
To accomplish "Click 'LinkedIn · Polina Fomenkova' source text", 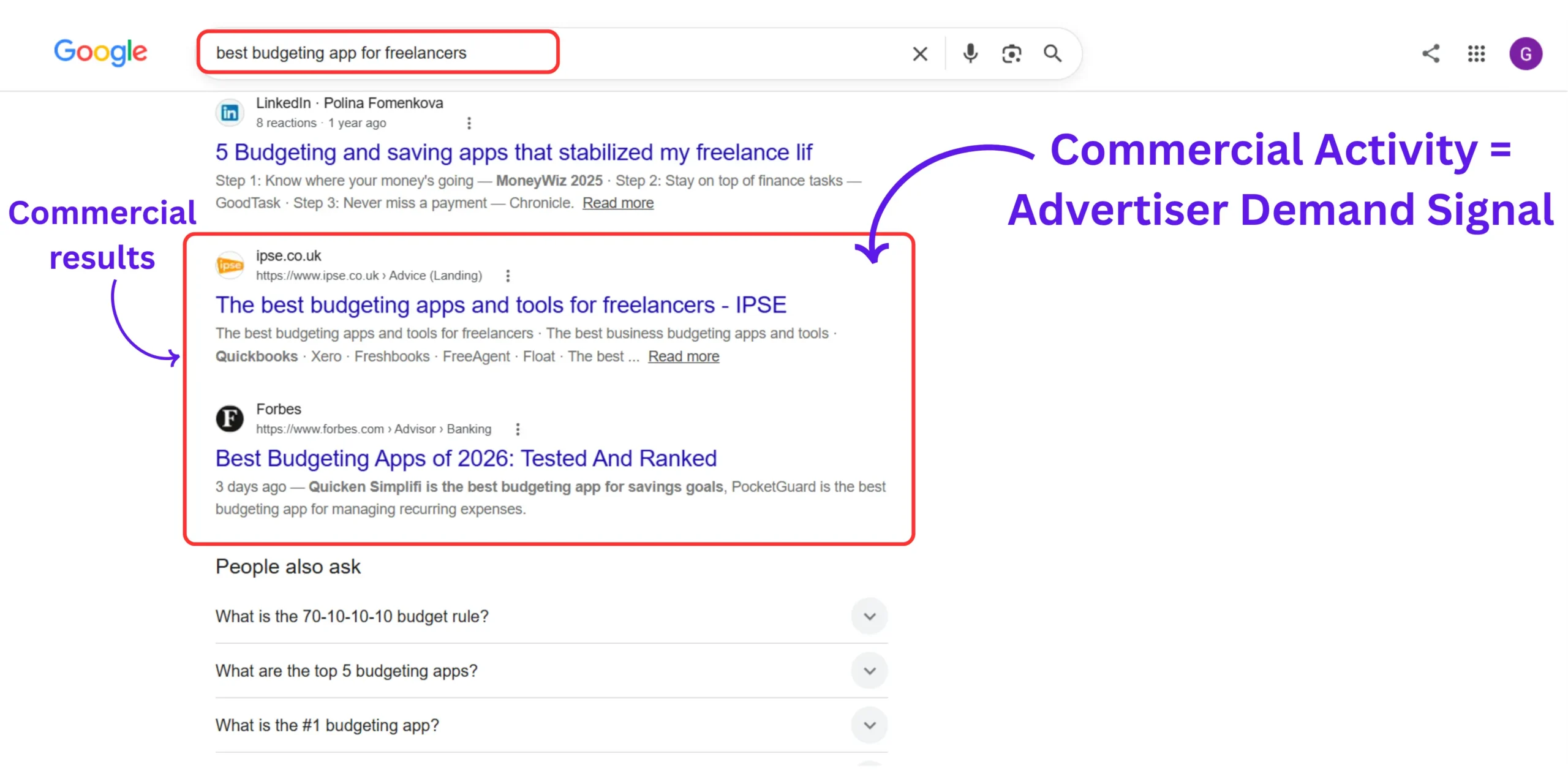I will coord(349,103).
